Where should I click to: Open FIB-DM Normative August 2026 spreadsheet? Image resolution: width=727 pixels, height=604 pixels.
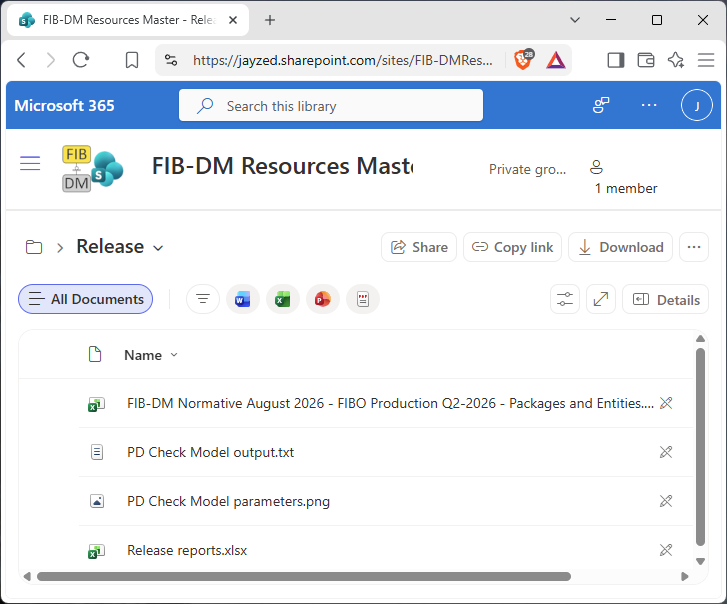[390, 403]
